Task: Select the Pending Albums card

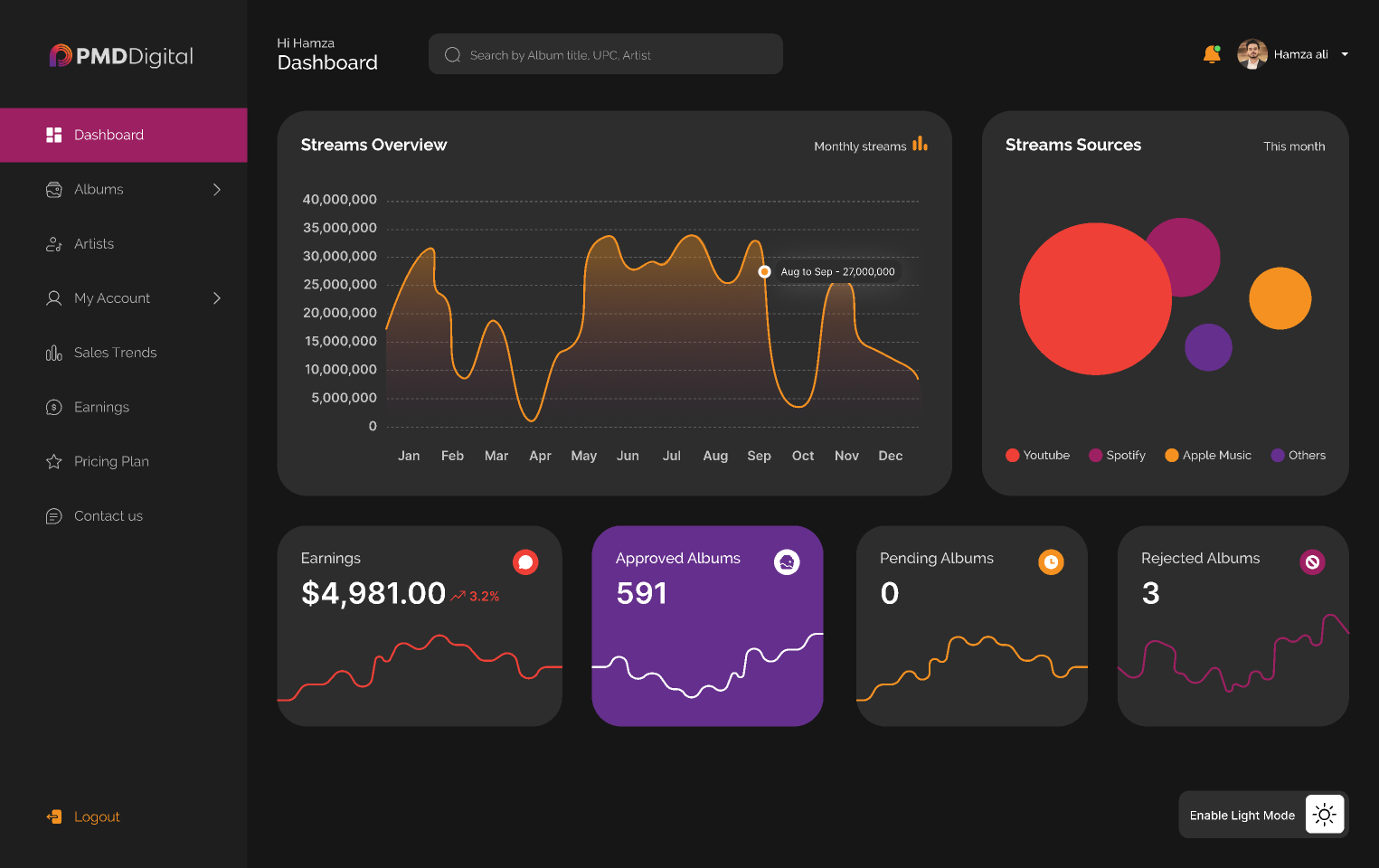Action: 971,626
